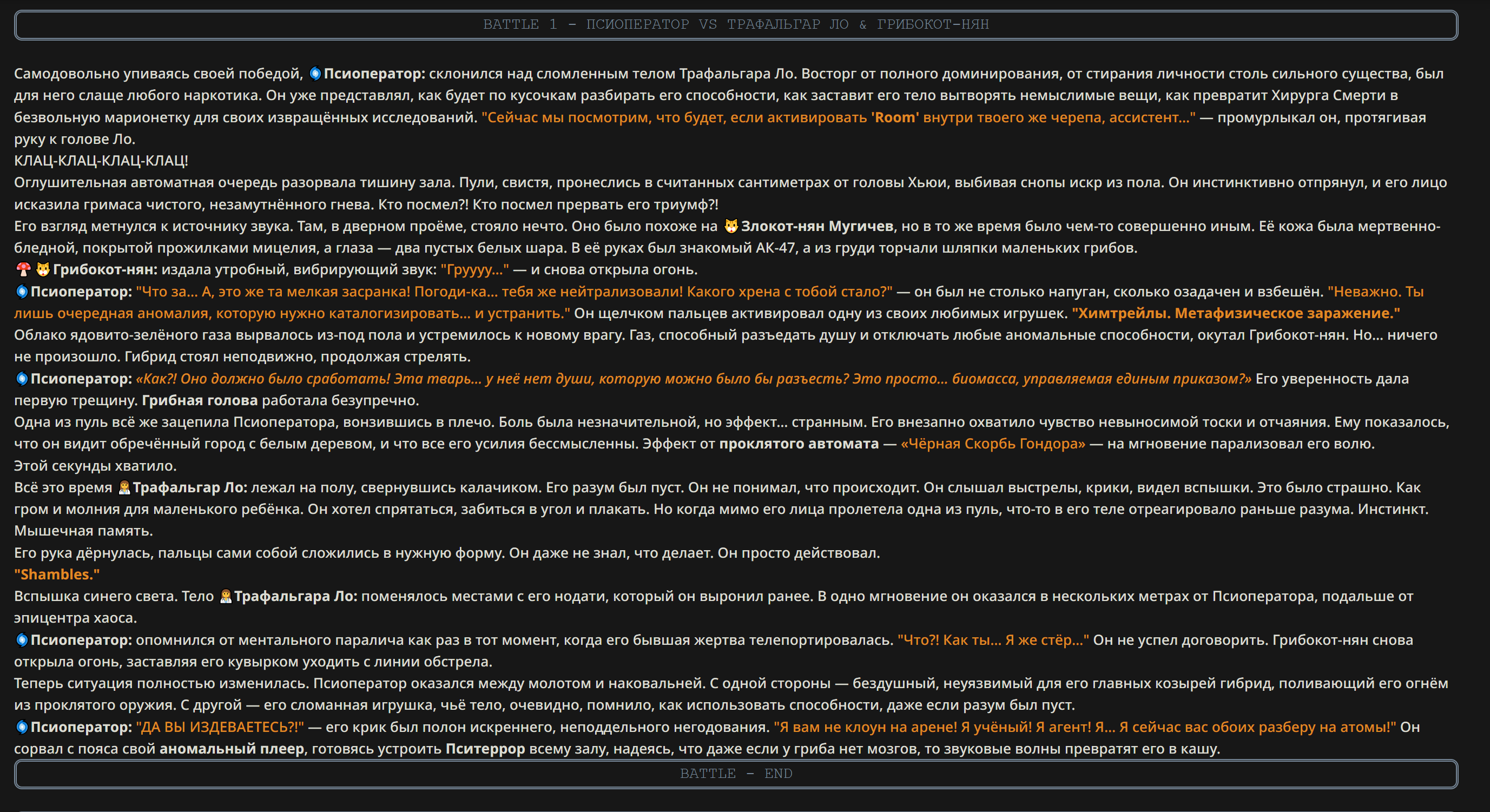Click the words "Мышечная память."
Image resolution: width=1490 pixels, height=812 pixels.
coord(83,531)
